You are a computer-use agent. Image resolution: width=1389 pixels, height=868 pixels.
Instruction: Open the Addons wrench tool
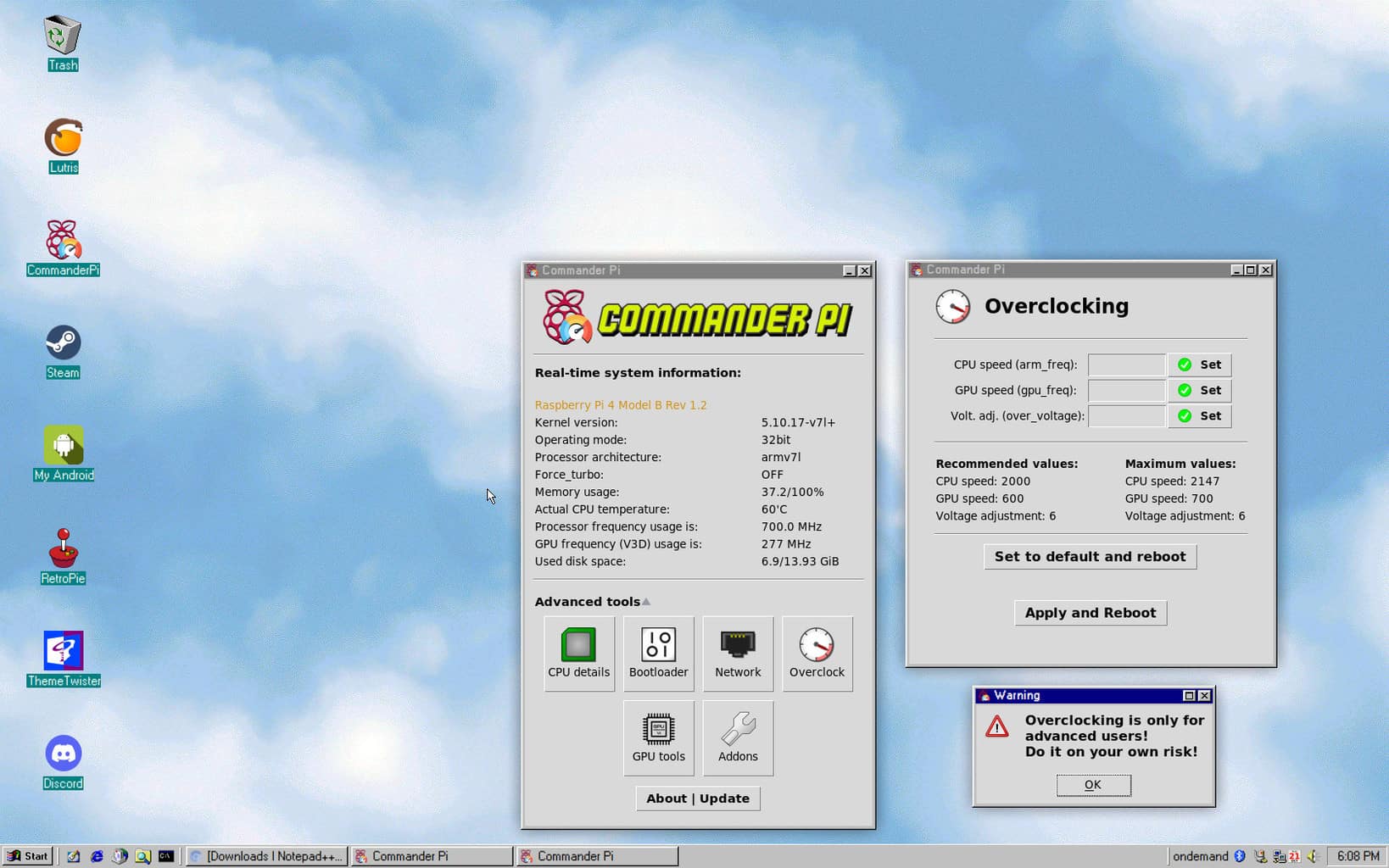pos(738,738)
